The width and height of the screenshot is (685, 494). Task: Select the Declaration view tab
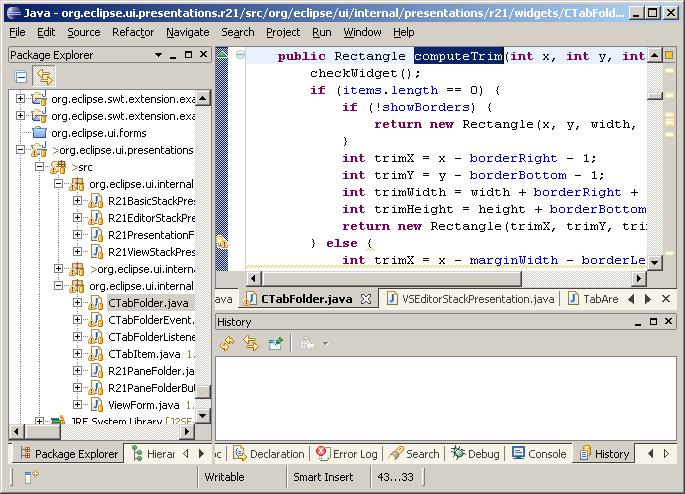point(268,454)
